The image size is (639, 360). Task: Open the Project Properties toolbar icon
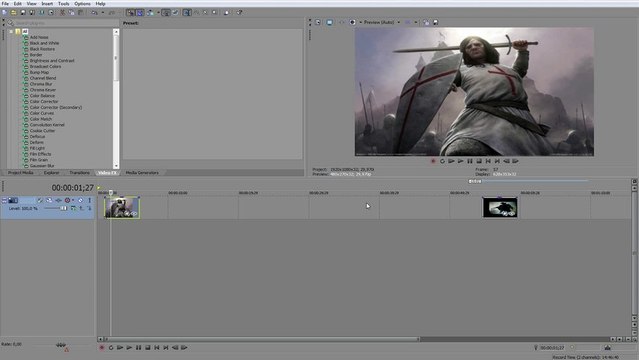(x=51, y=13)
